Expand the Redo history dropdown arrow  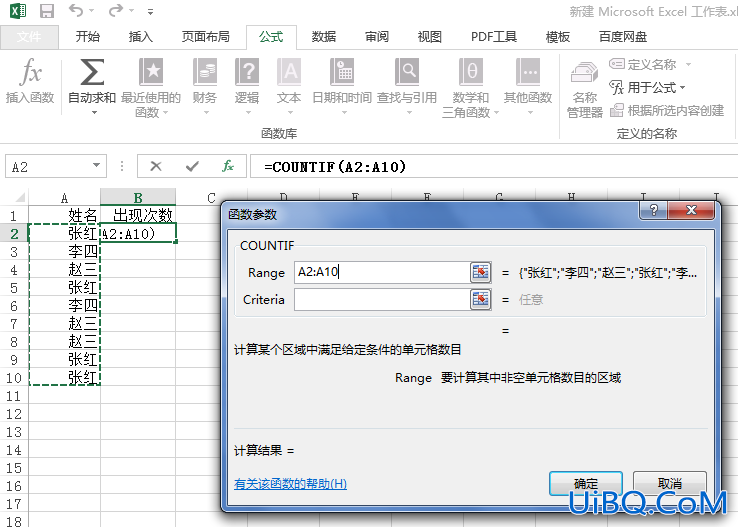point(131,10)
